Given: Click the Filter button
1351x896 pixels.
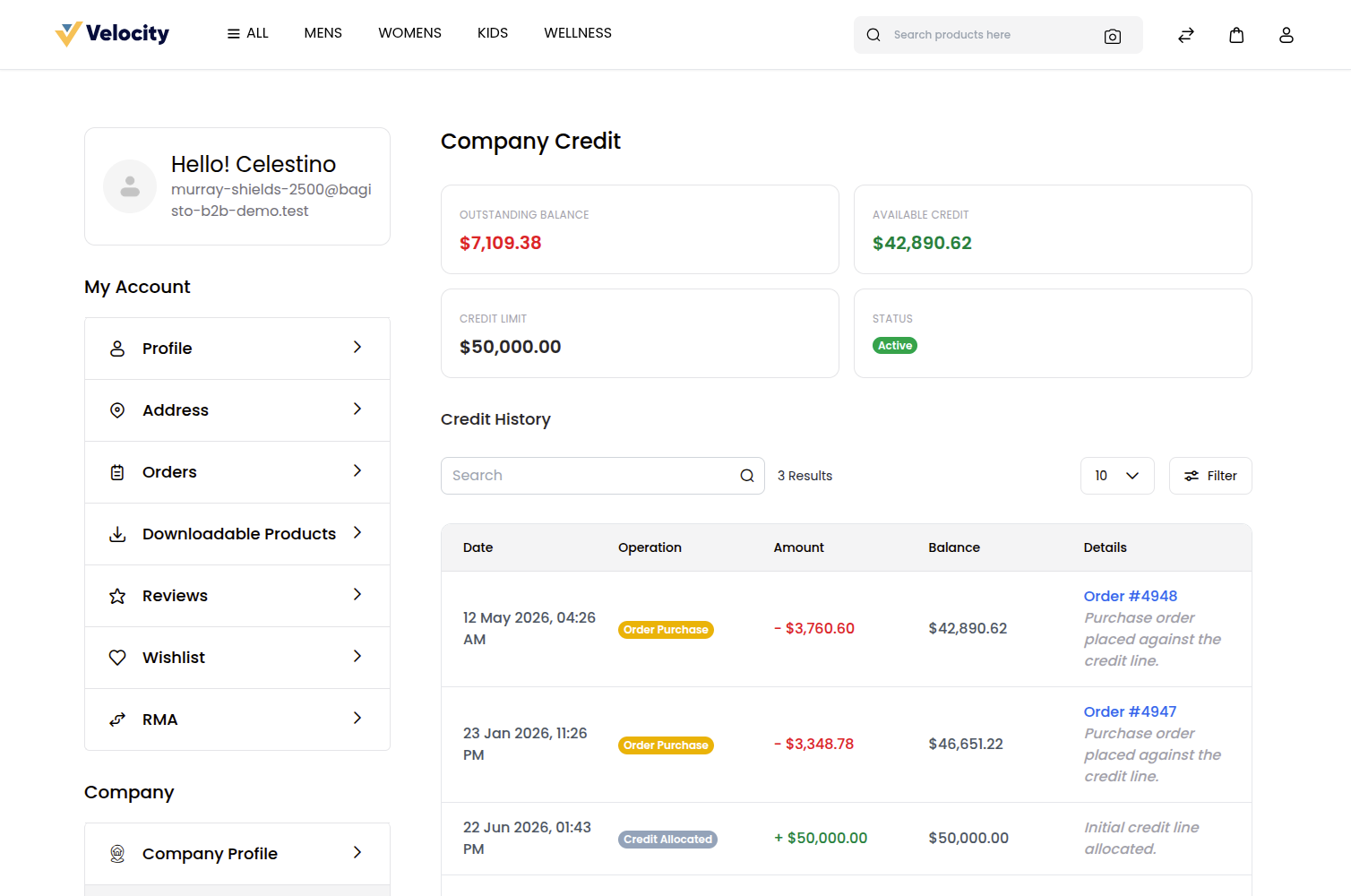Looking at the screenshot, I should click(x=1210, y=476).
